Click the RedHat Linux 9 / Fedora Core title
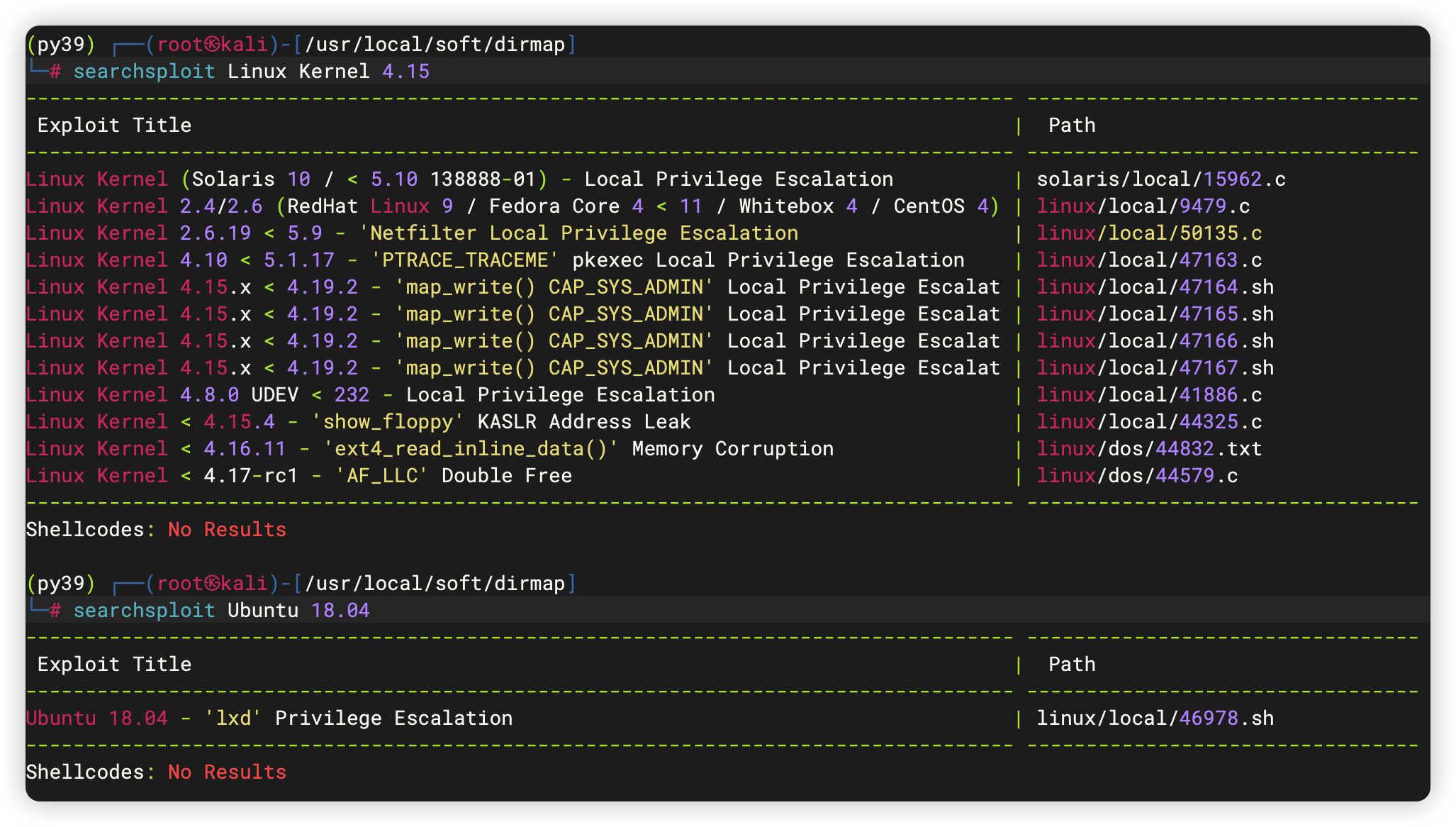Screen dimensions: 1456x827 513,206
